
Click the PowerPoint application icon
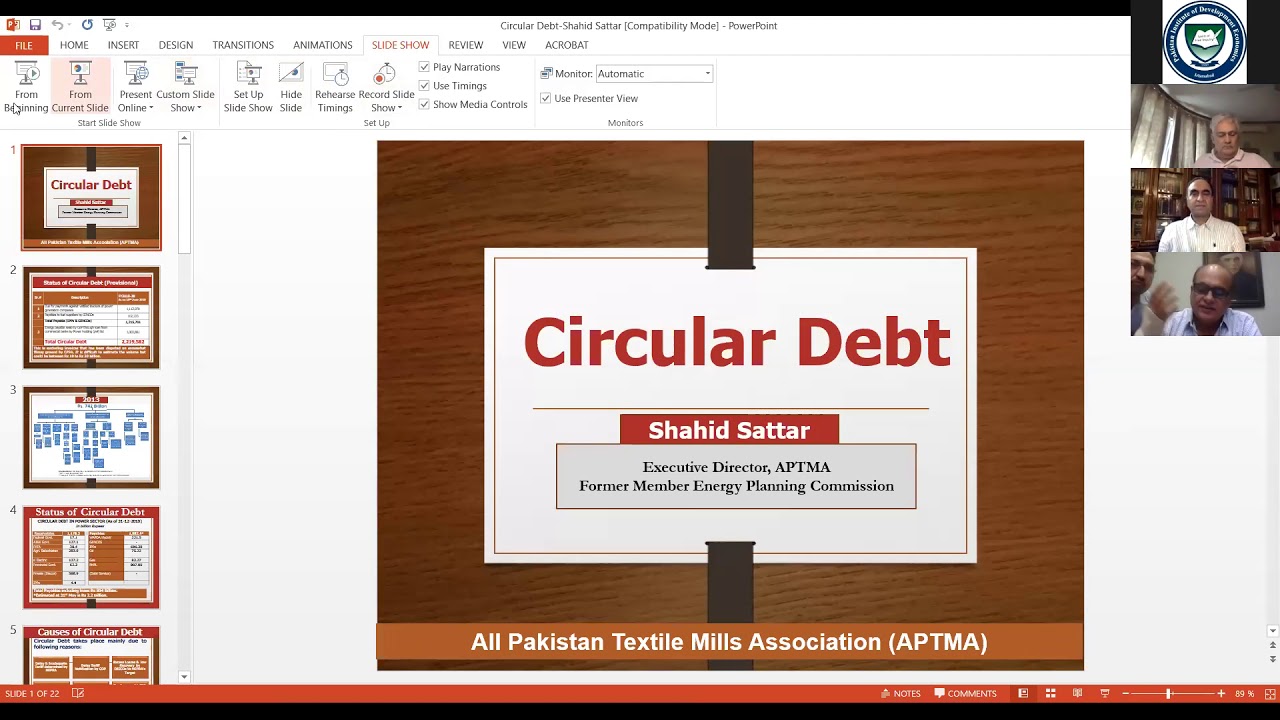click(x=13, y=25)
